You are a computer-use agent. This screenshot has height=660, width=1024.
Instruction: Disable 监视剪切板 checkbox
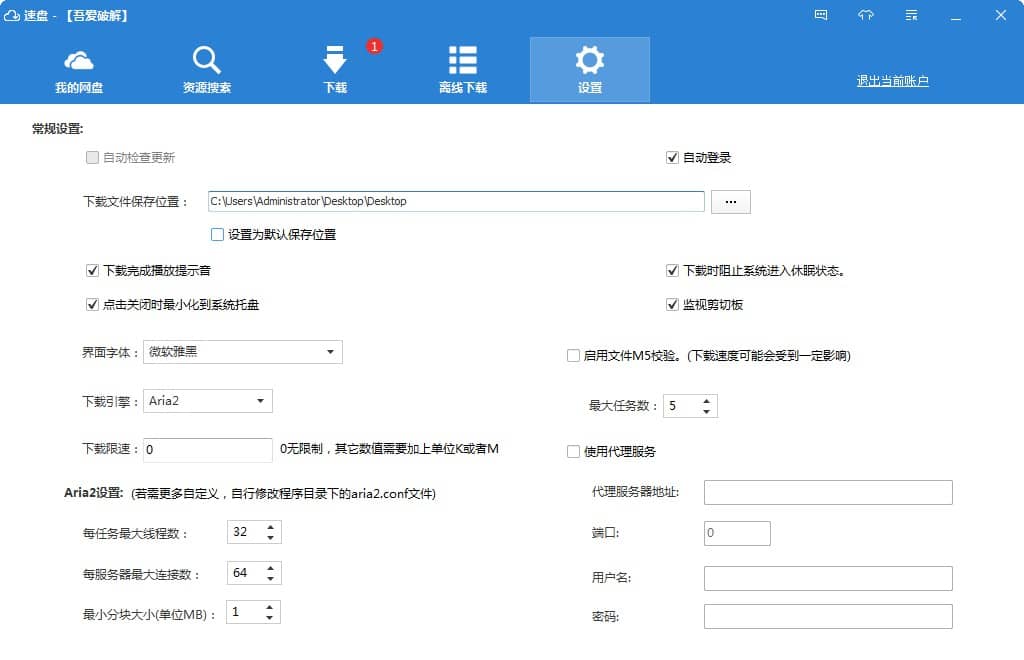(x=672, y=304)
